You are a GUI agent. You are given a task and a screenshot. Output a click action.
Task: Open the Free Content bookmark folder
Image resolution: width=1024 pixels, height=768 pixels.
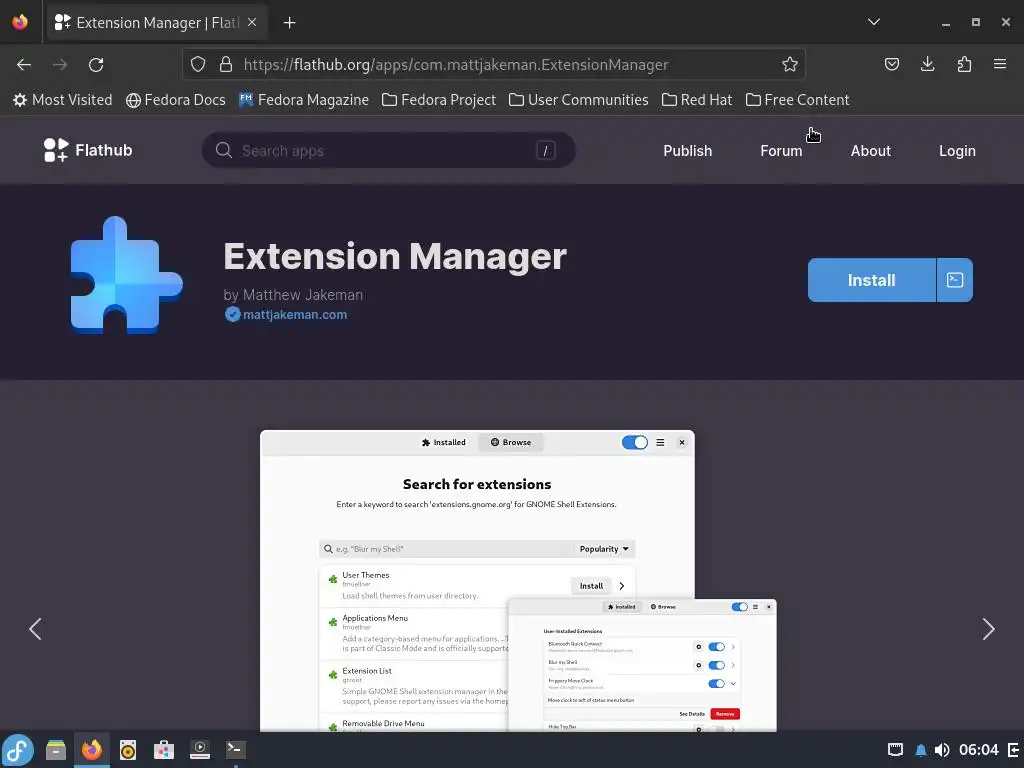click(x=797, y=100)
